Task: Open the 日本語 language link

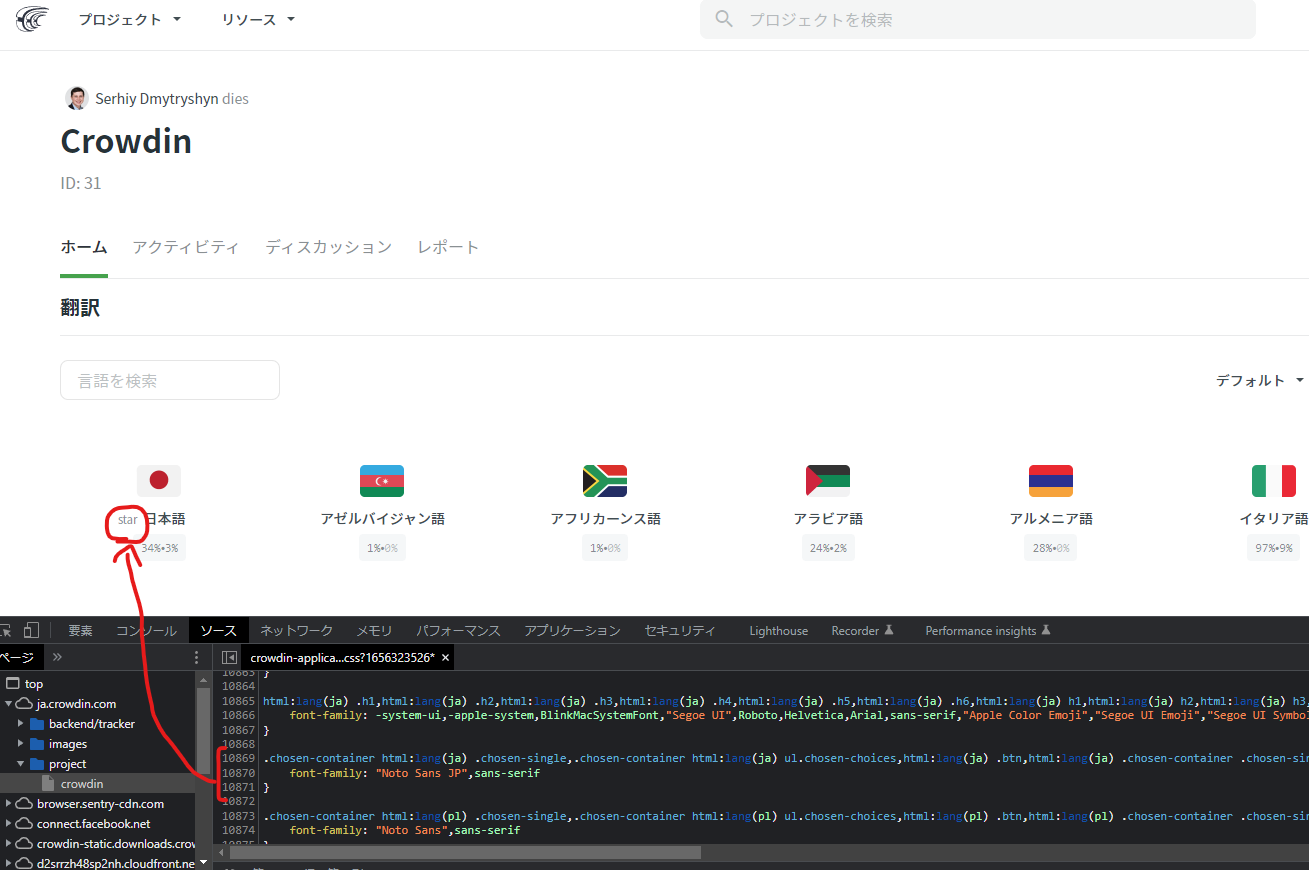Action: [165, 519]
